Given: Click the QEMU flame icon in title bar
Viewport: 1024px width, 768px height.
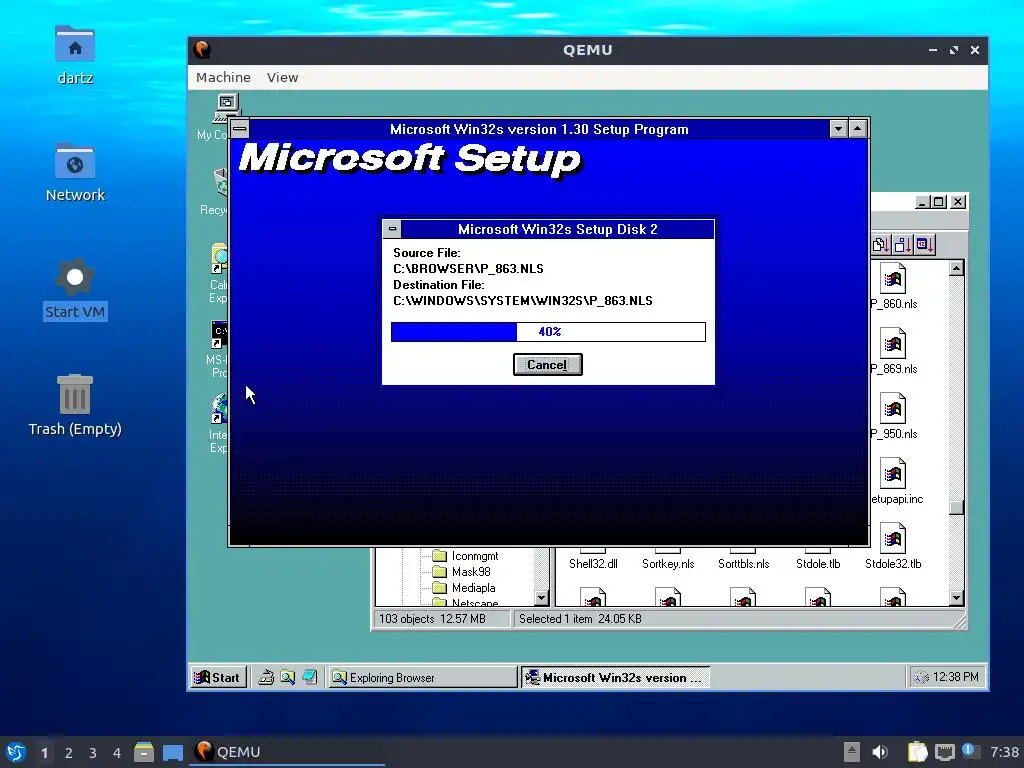Looking at the screenshot, I should coord(202,50).
